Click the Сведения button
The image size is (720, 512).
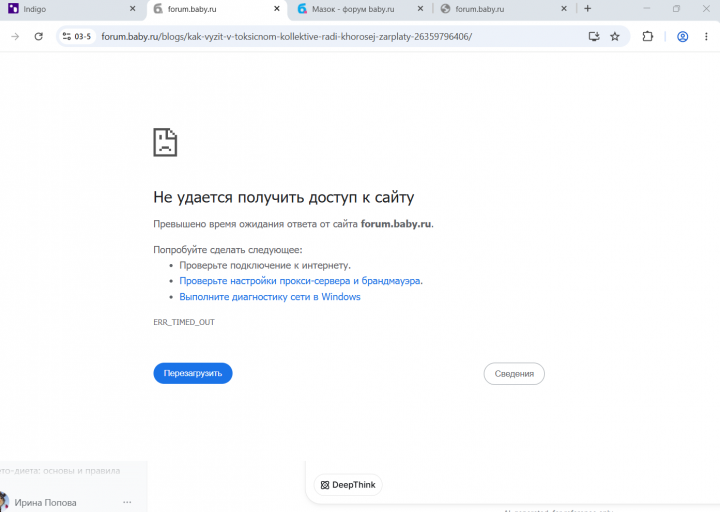tap(514, 374)
